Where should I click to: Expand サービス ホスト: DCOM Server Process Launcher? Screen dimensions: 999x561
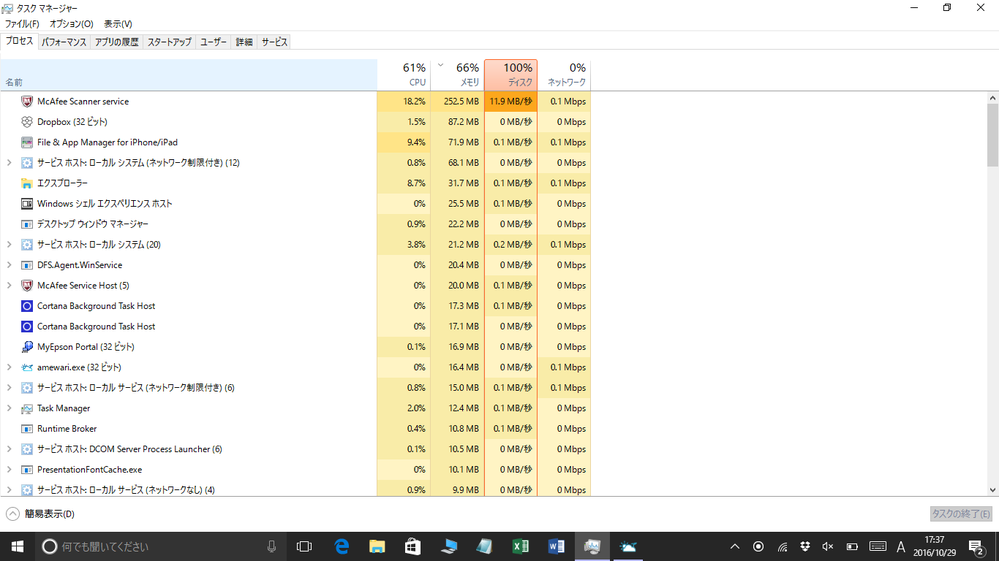(x=10, y=449)
